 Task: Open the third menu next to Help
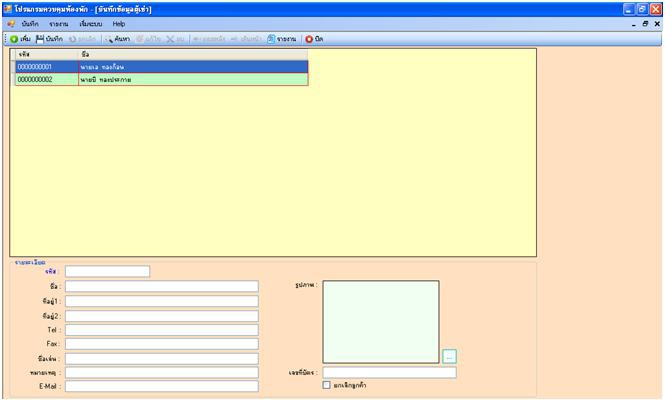coord(91,24)
